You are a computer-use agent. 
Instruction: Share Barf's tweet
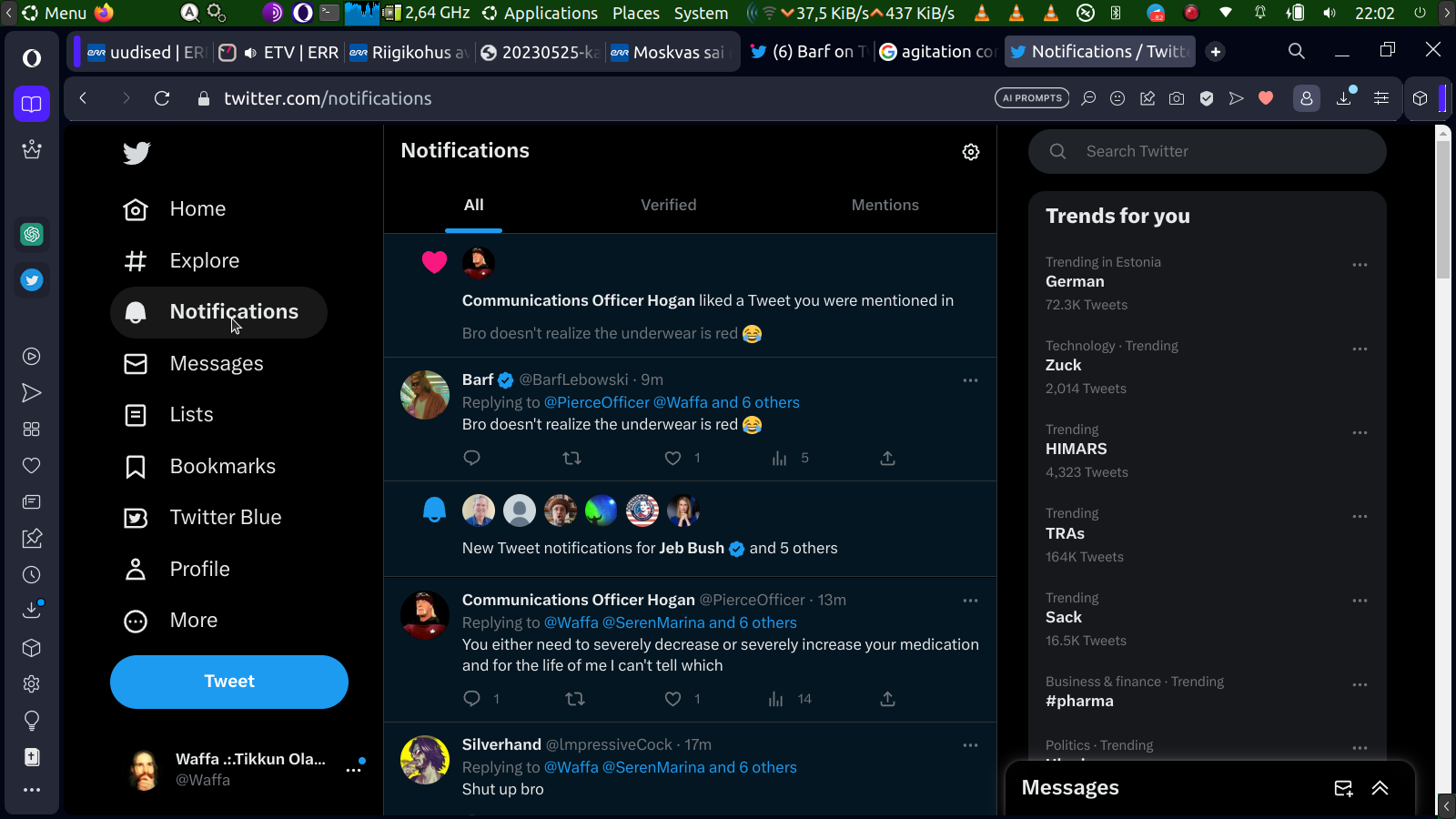[888, 458]
